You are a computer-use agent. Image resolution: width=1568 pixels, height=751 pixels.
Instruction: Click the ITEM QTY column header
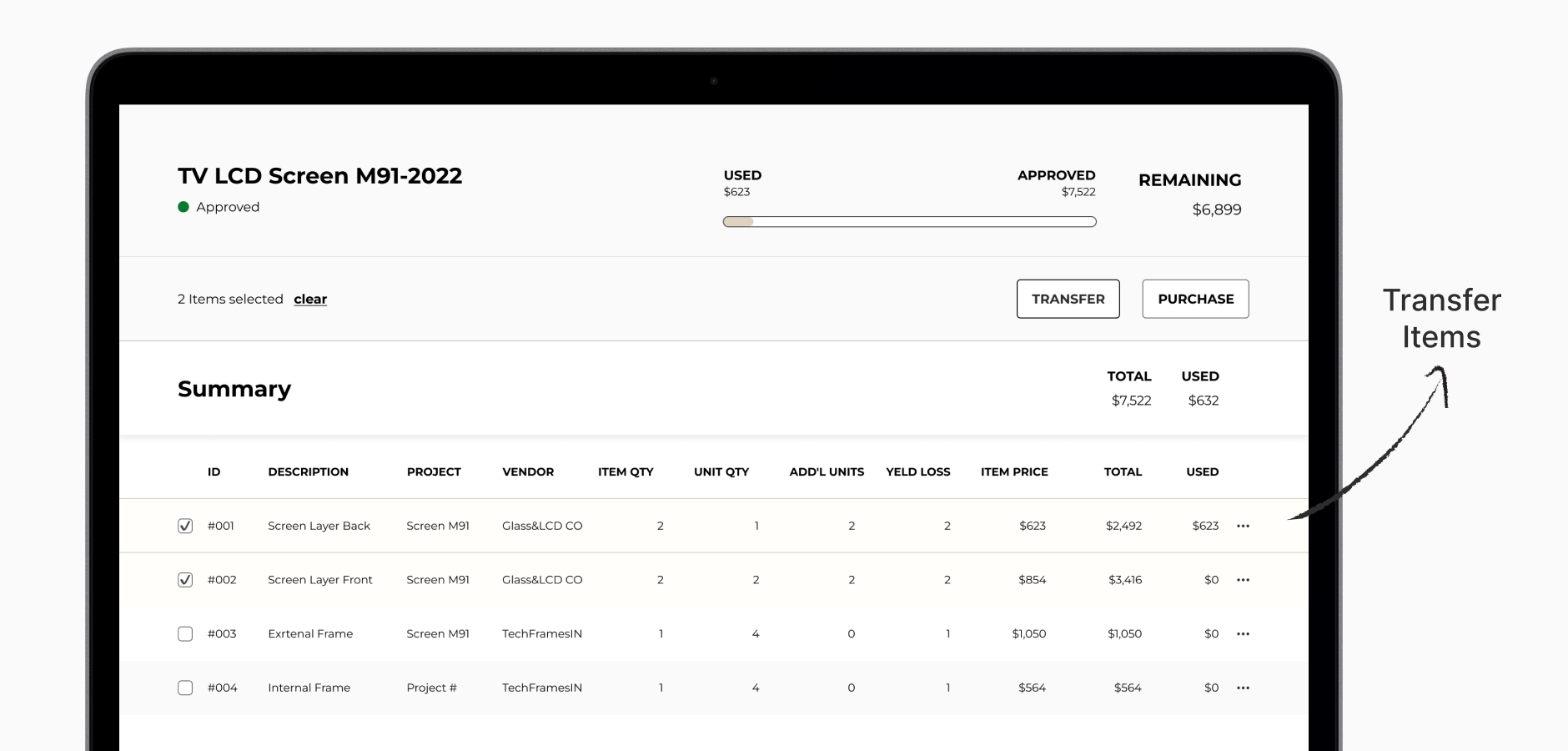[x=626, y=471]
